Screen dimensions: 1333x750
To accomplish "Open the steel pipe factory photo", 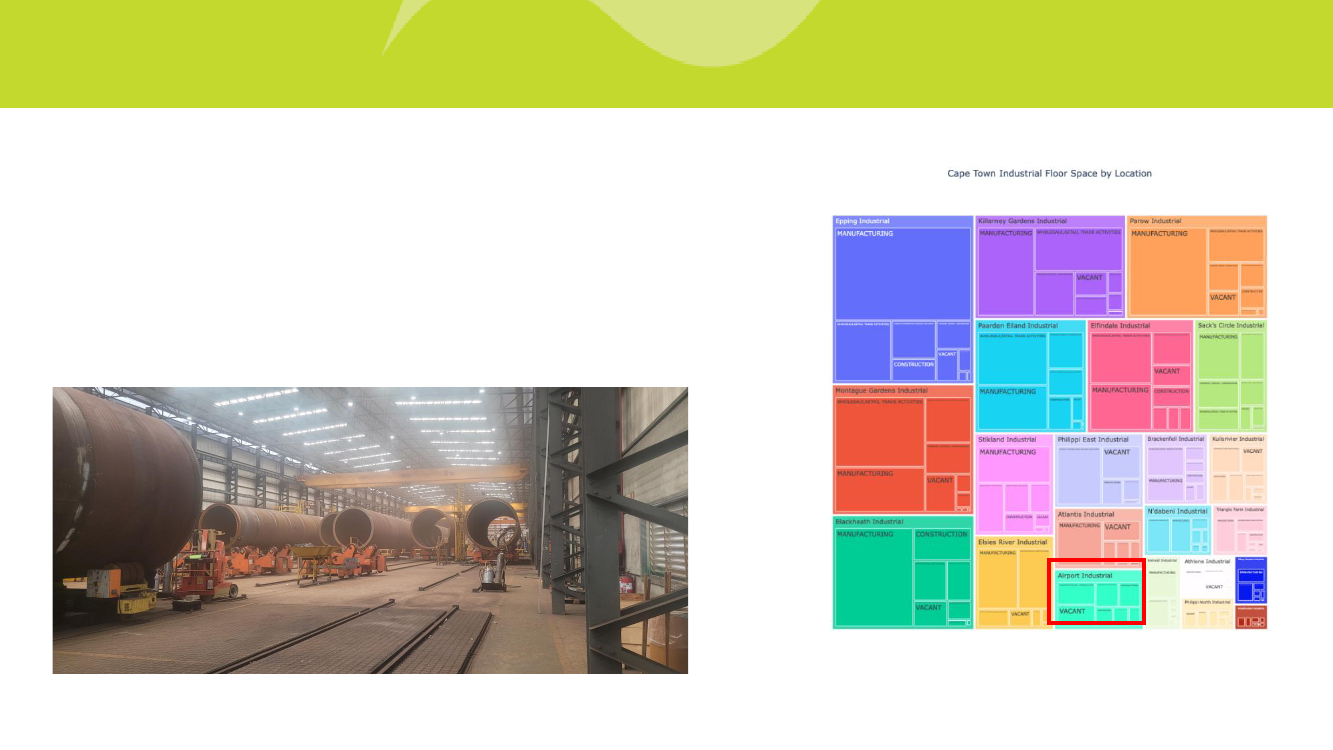I will (x=370, y=530).
